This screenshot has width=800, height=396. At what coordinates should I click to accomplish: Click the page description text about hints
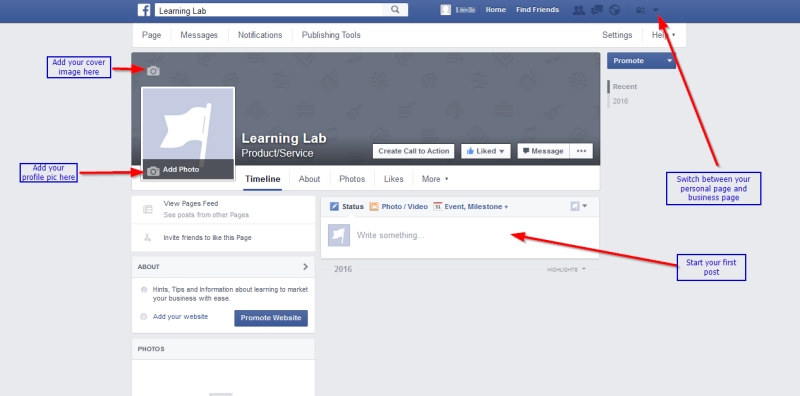click(x=230, y=294)
